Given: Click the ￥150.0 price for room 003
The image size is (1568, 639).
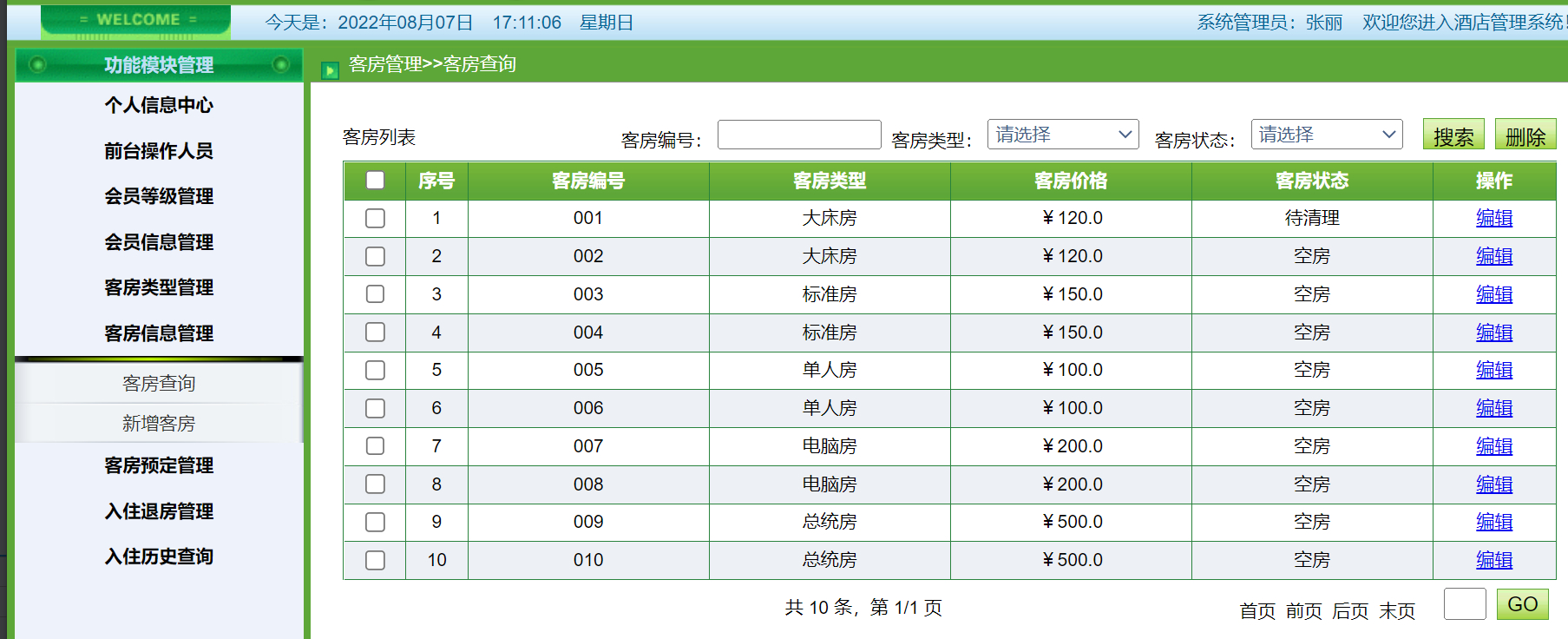Looking at the screenshot, I should (1073, 294).
